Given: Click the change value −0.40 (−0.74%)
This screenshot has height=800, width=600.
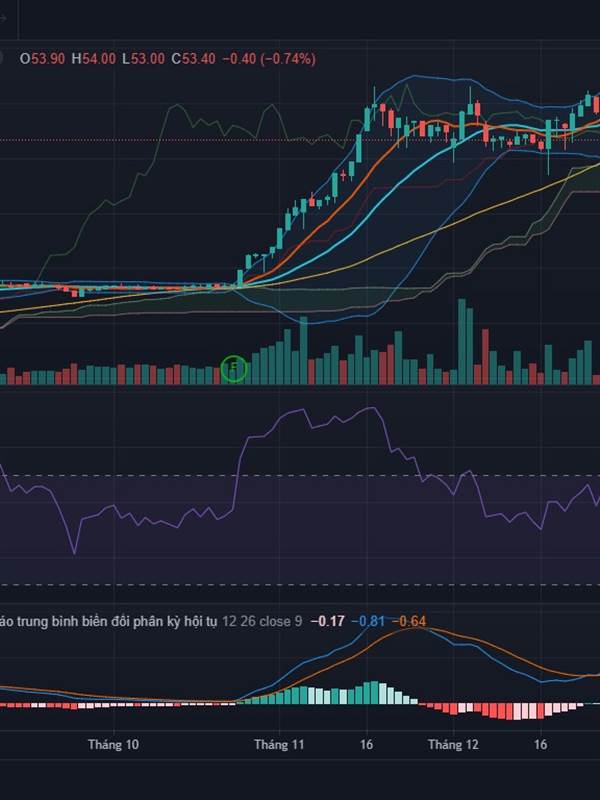Looking at the screenshot, I should point(269,59).
